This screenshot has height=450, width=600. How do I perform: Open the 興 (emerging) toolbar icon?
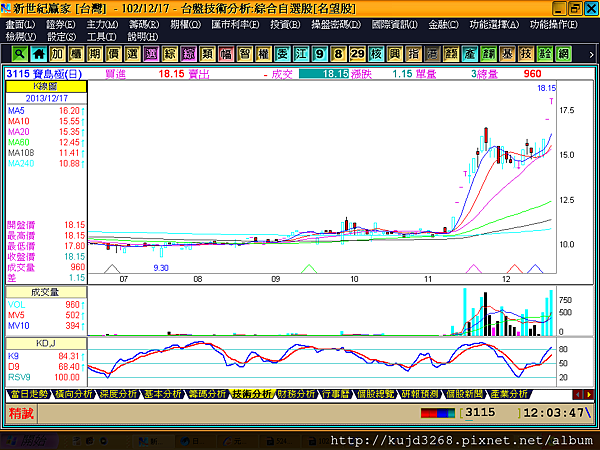coord(395,54)
